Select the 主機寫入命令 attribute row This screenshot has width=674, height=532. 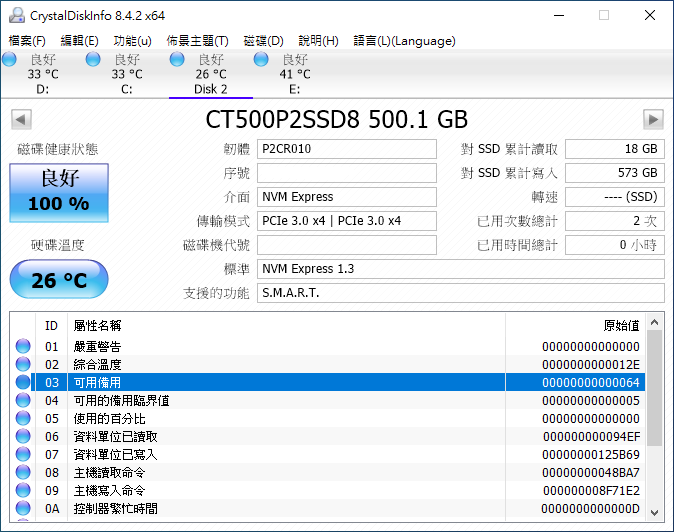[327, 491]
